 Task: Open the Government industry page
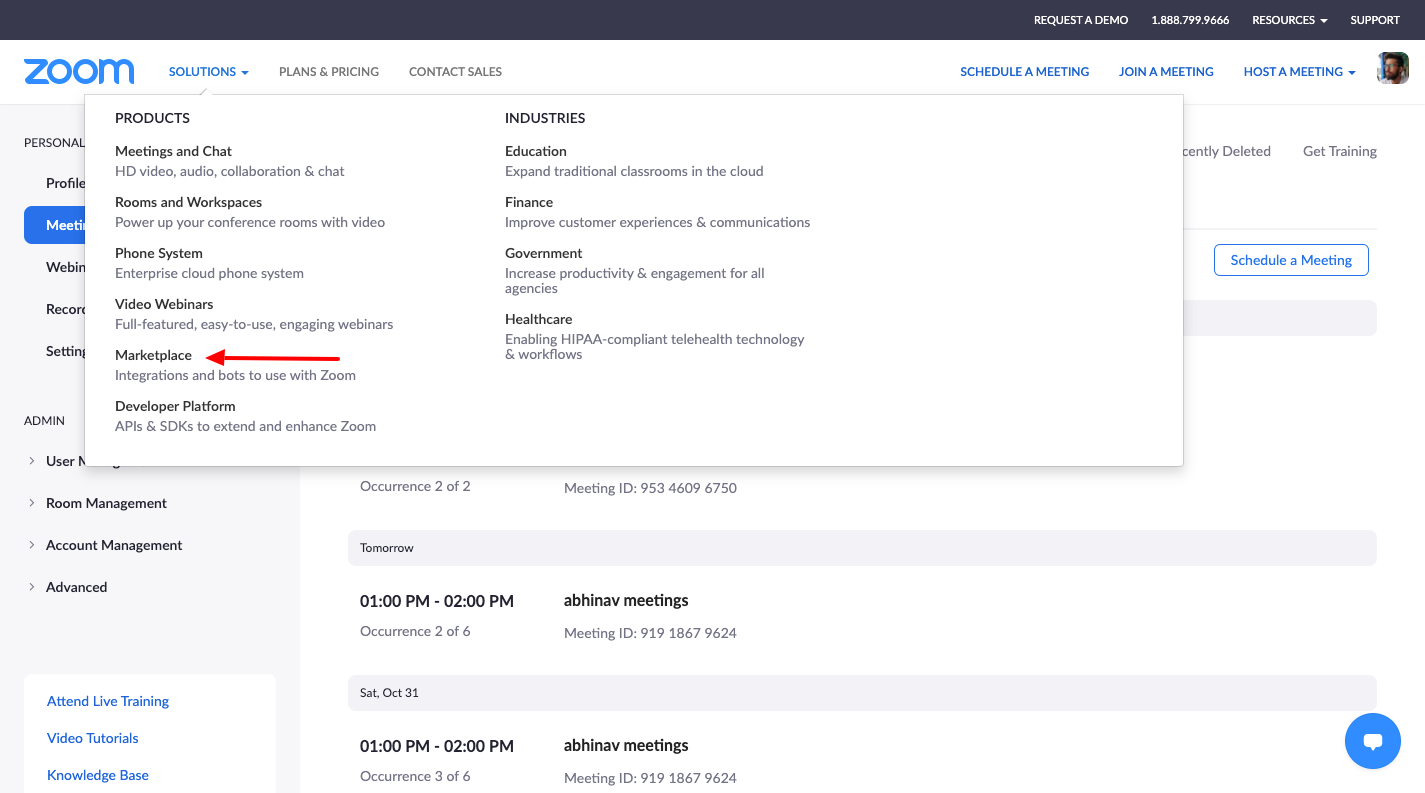(x=543, y=253)
